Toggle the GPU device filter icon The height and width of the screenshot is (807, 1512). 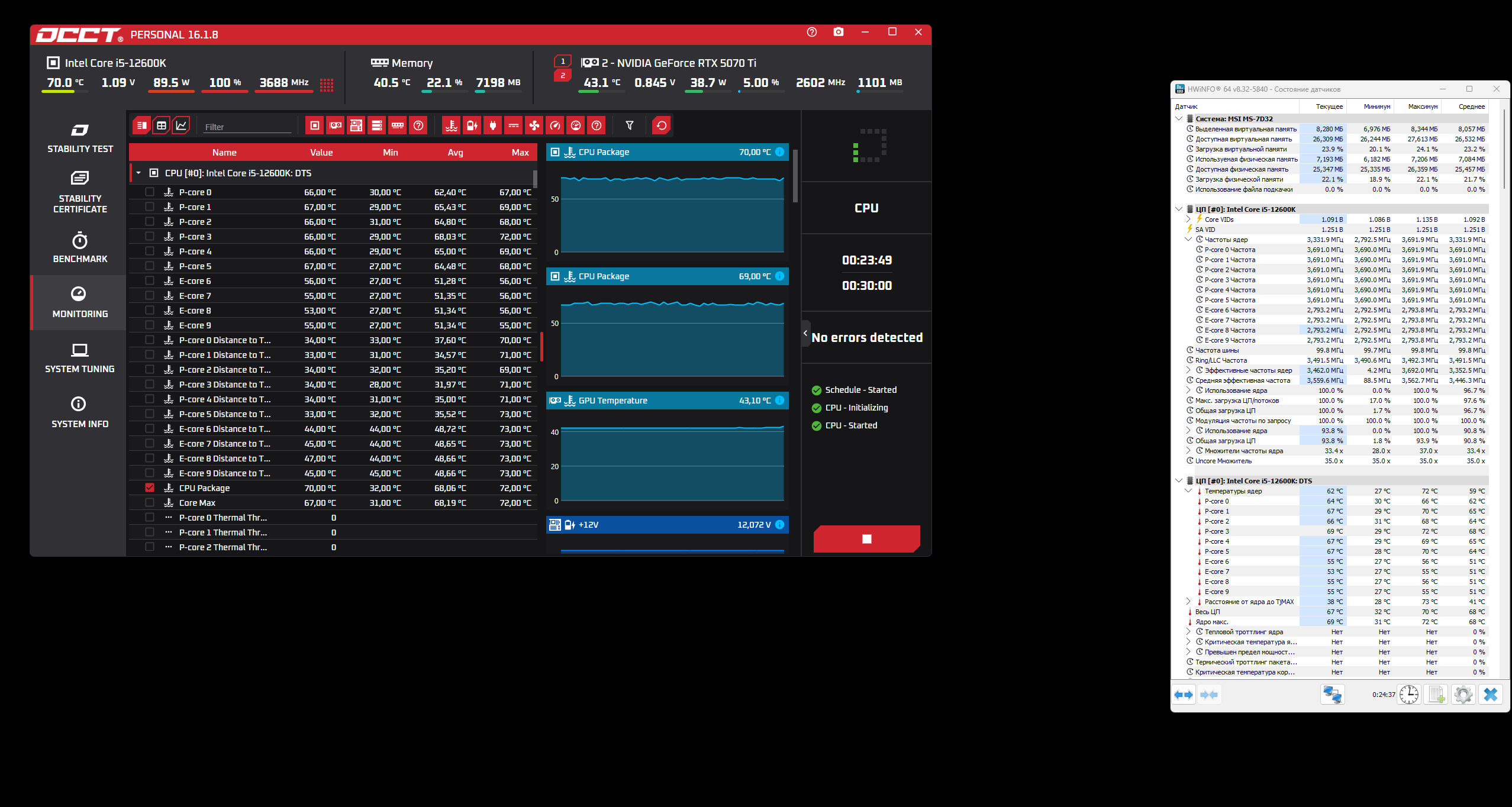(x=336, y=125)
